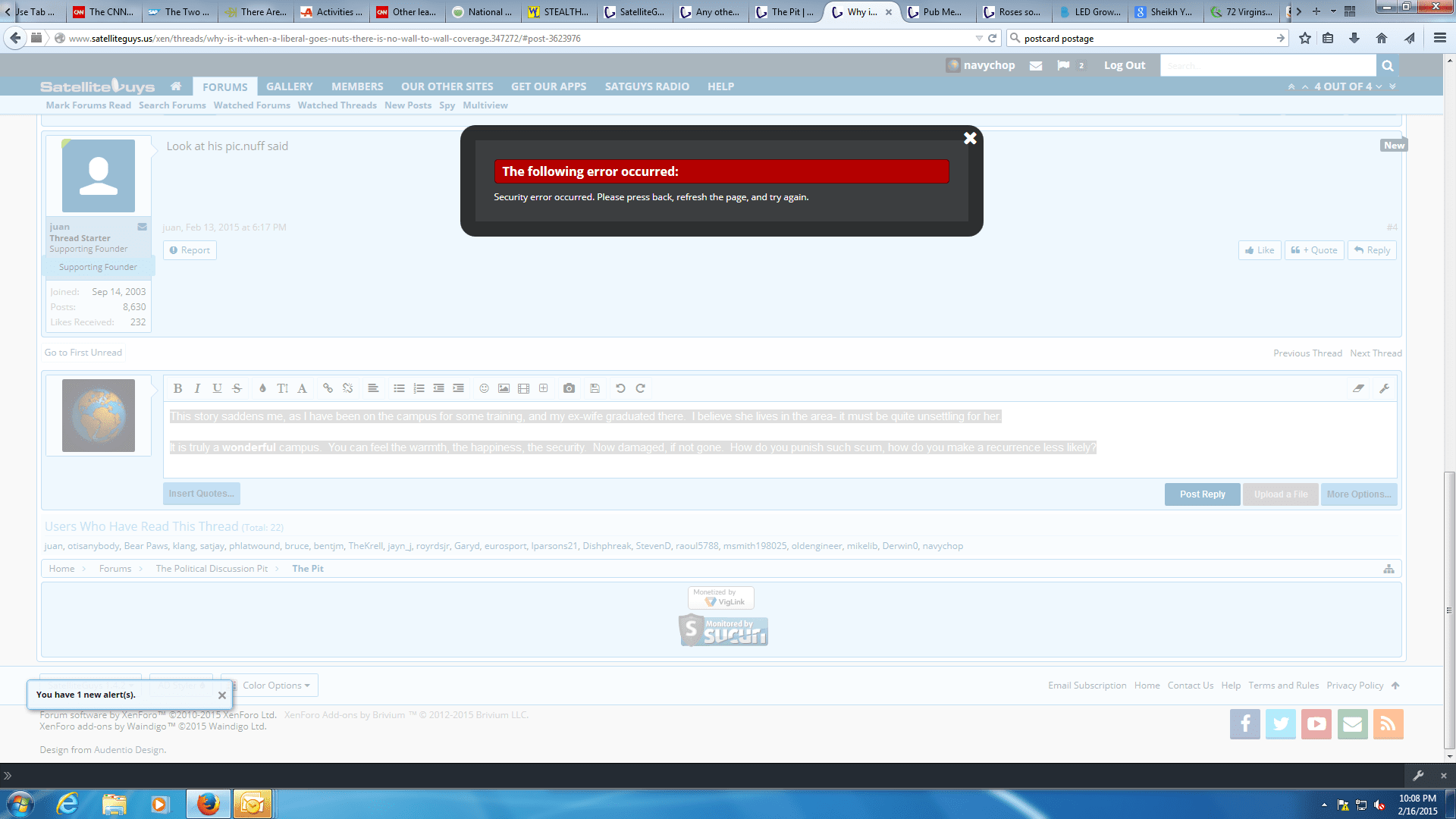Toggle italic formatting in reply editor

(x=197, y=388)
